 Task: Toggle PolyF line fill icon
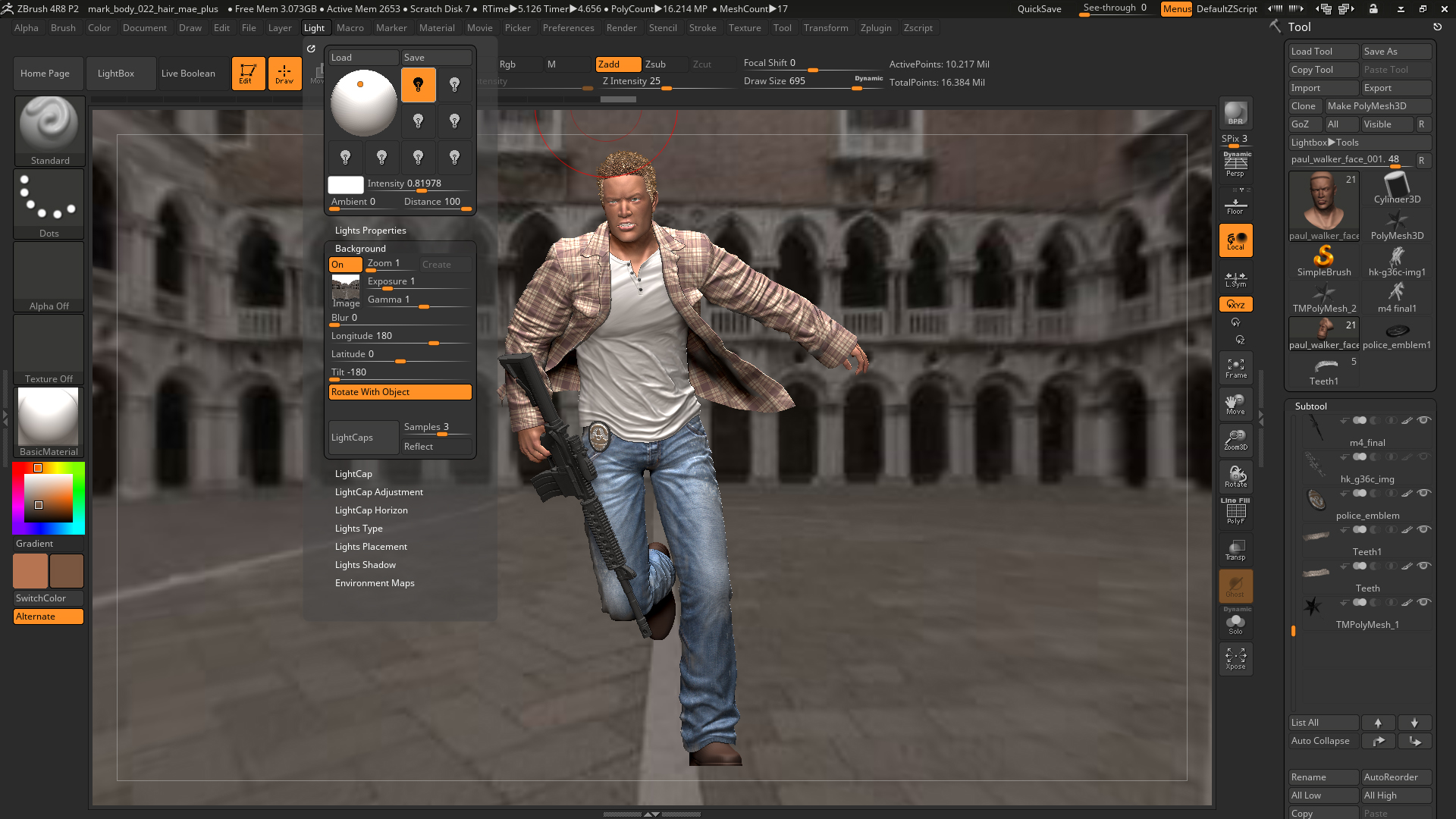(x=1235, y=512)
